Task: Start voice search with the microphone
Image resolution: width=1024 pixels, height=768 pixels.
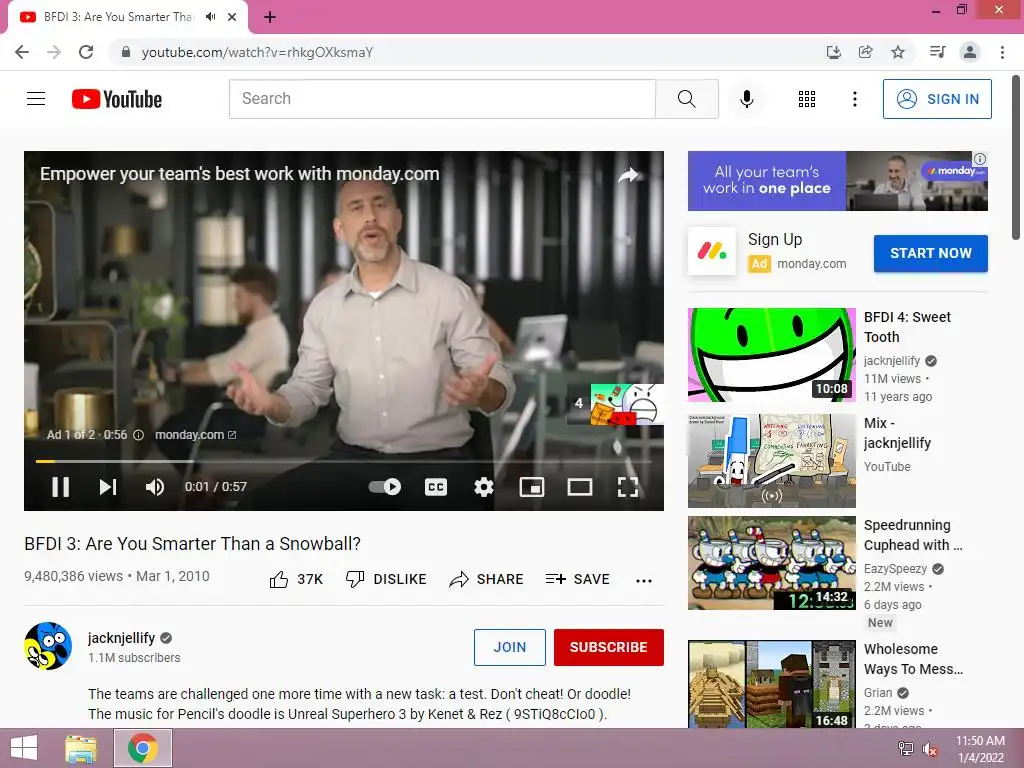Action: point(746,99)
